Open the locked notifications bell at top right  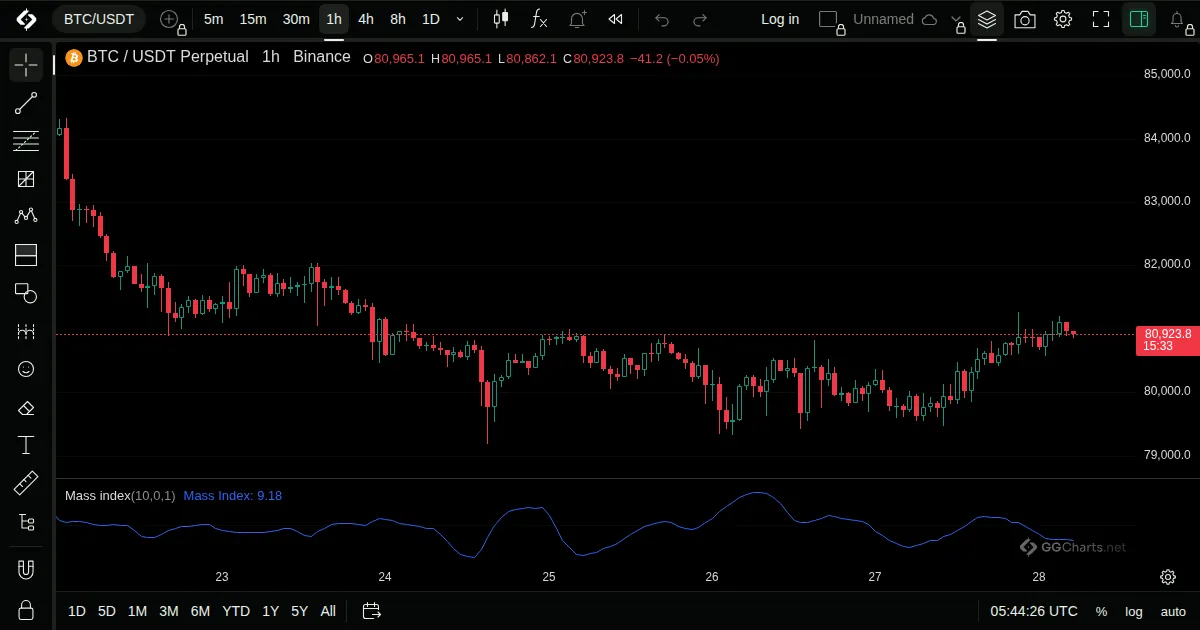click(1179, 19)
